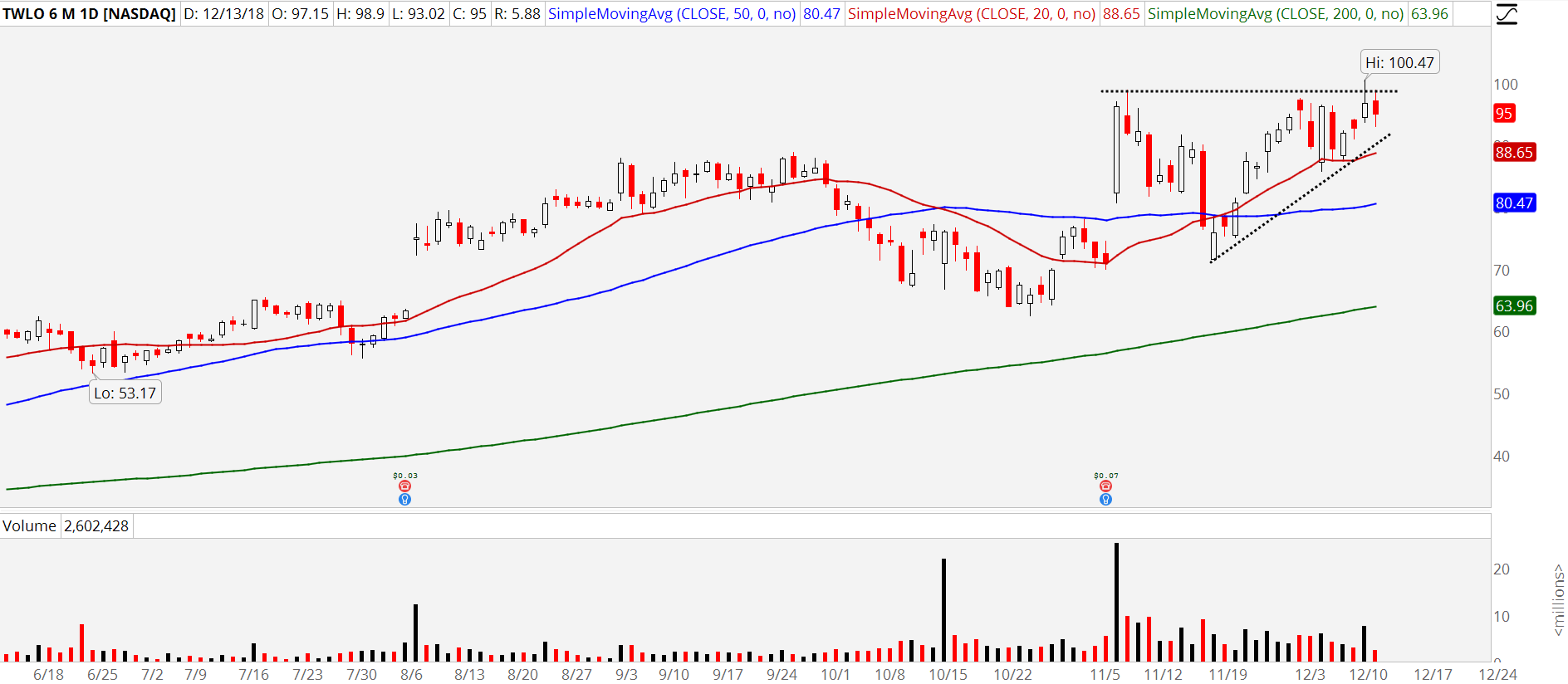Click the red 88.65 badge on the price axis

[1514, 152]
